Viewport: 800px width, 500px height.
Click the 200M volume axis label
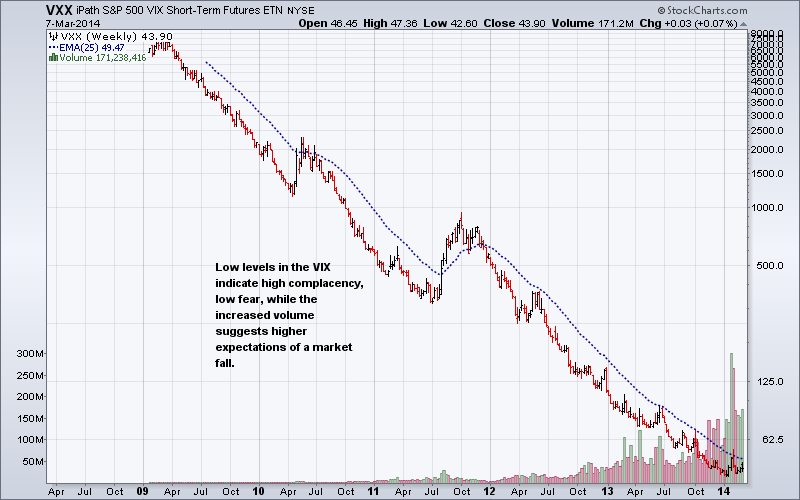pyautogui.click(x=30, y=397)
